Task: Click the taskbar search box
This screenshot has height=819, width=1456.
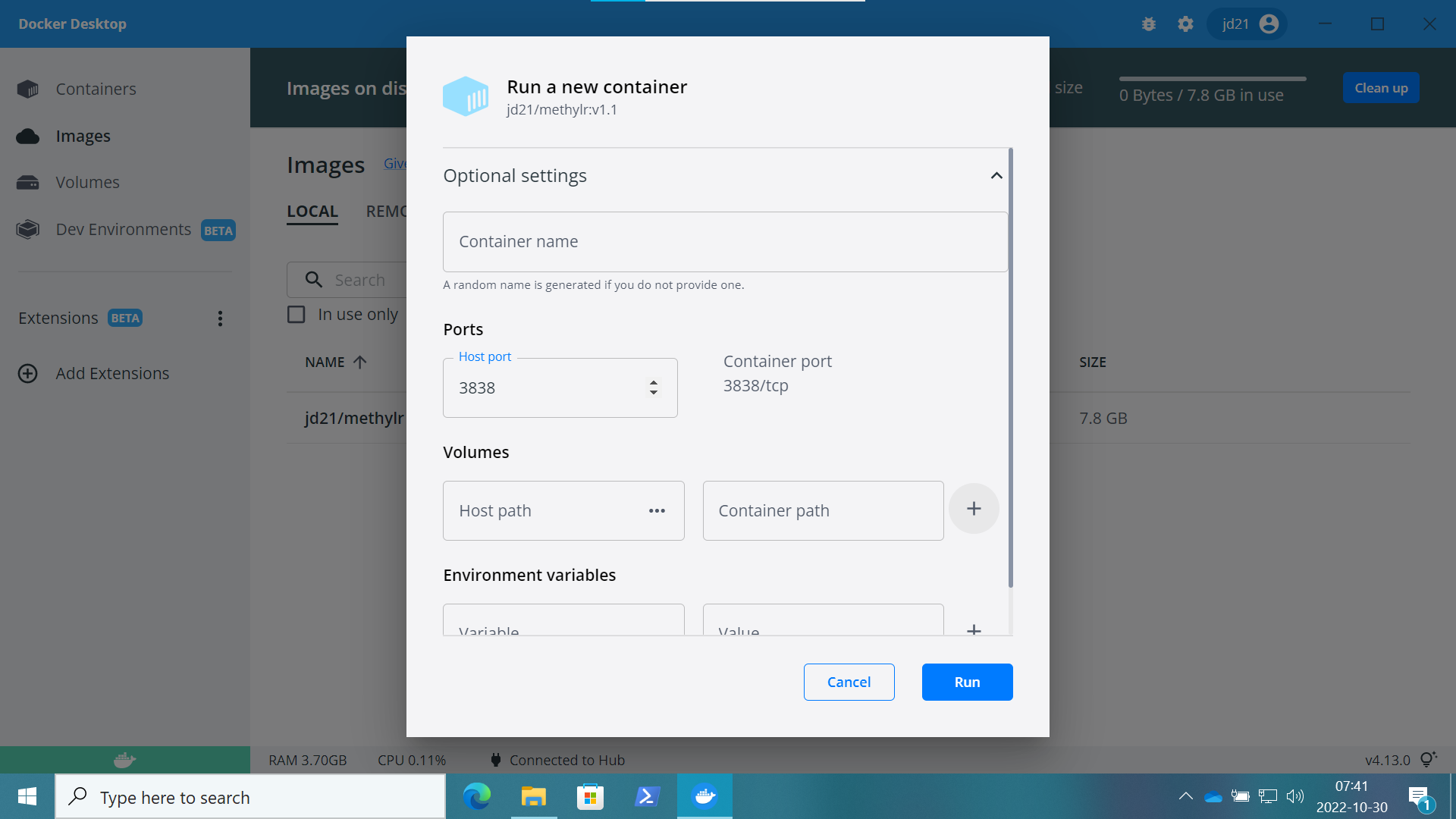Action: (250, 796)
